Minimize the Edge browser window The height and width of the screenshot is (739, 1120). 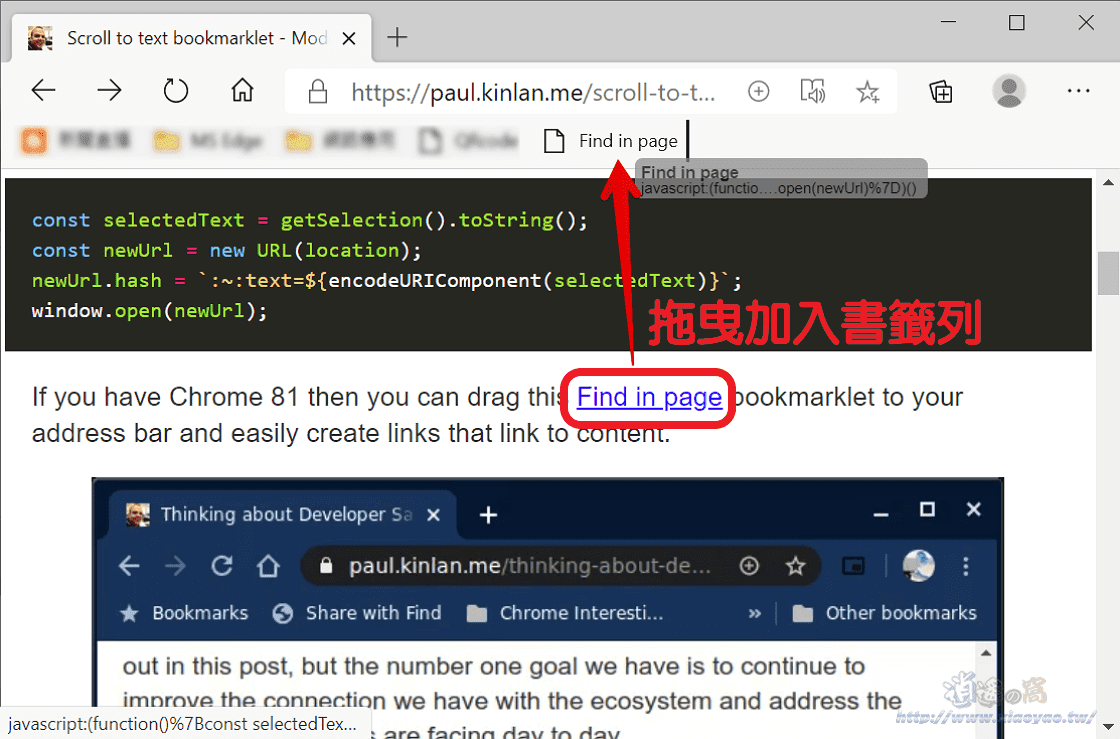[949, 22]
